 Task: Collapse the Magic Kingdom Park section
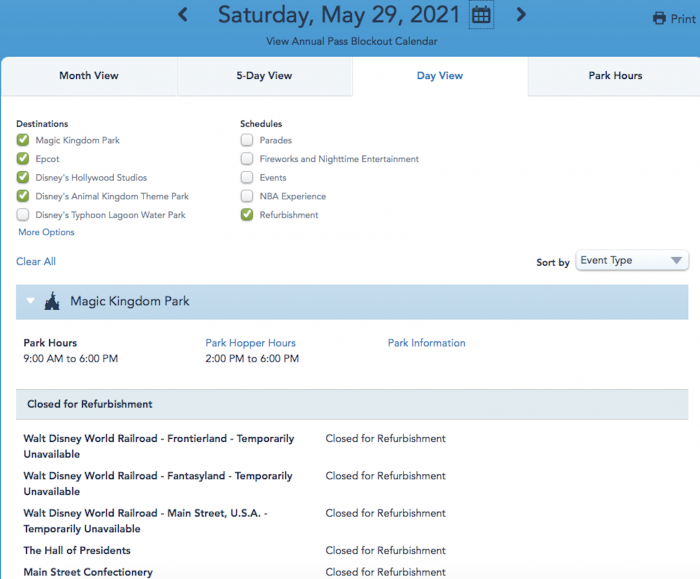(x=30, y=301)
